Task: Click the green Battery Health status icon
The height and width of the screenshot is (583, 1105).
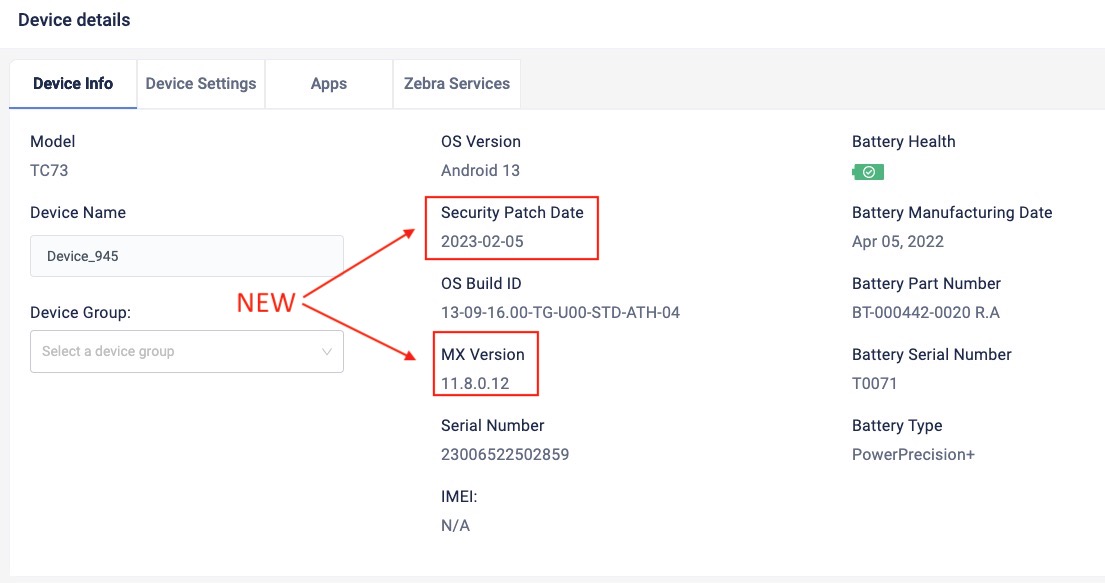Action: click(868, 172)
